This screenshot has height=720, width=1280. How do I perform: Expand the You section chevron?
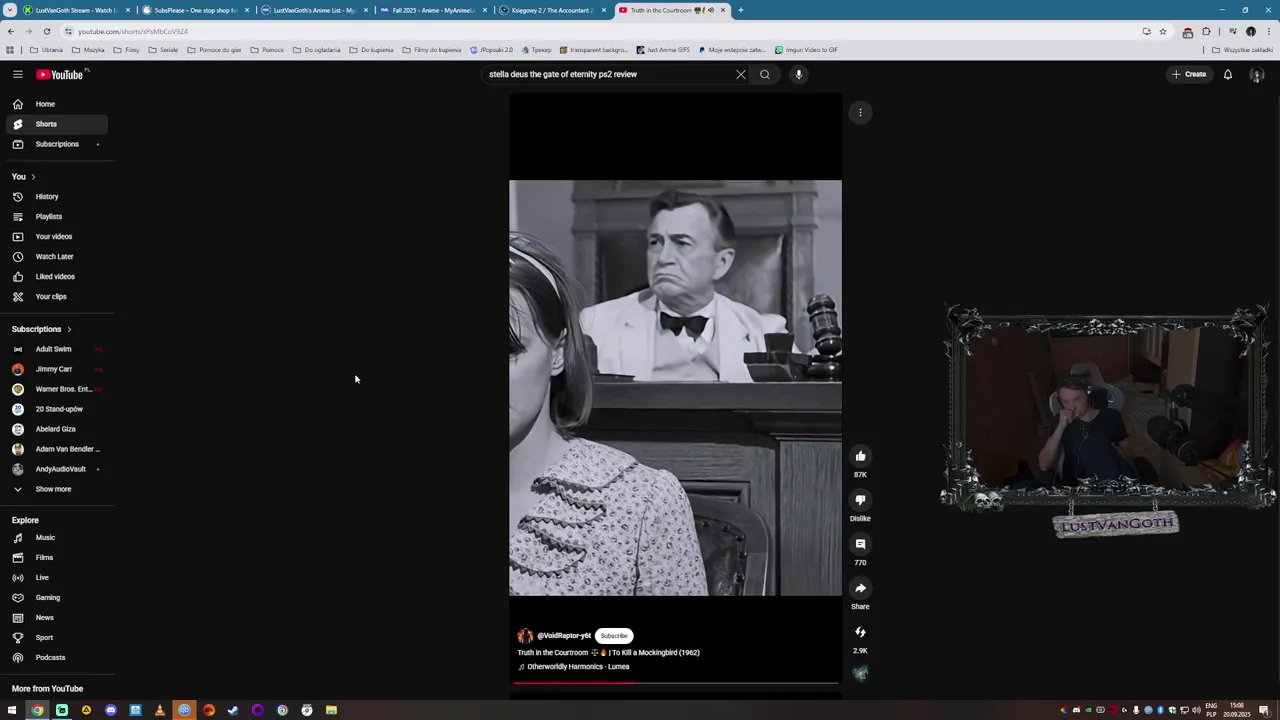tap(32, 177)
